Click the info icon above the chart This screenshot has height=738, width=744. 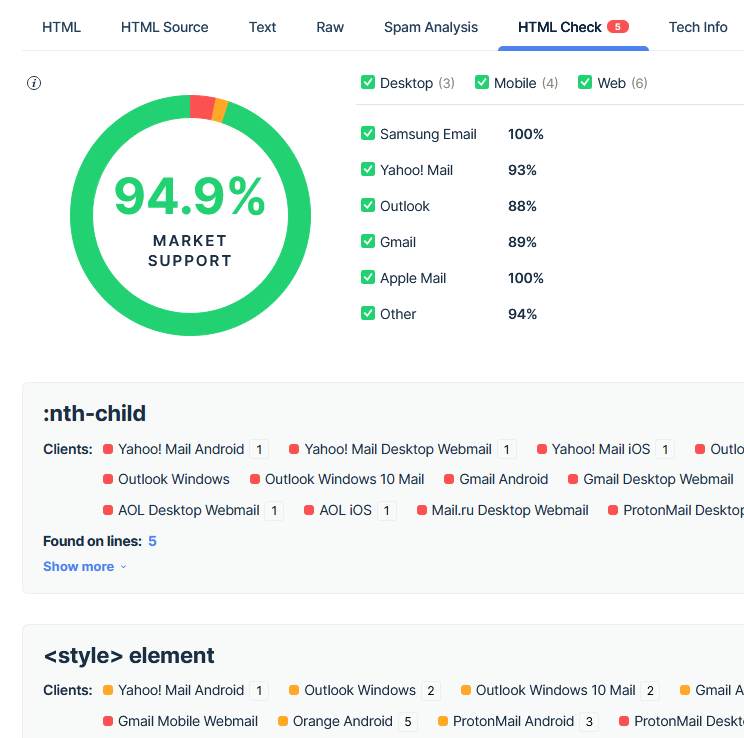[x=34, y=83]
